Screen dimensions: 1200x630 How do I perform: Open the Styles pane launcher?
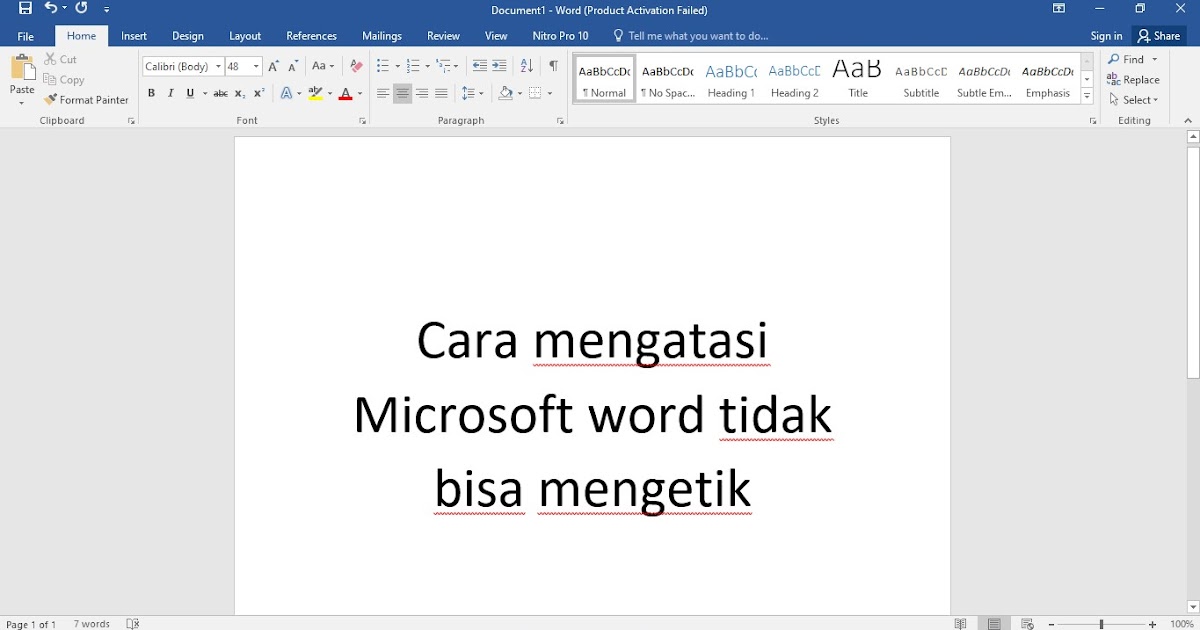1092,121
